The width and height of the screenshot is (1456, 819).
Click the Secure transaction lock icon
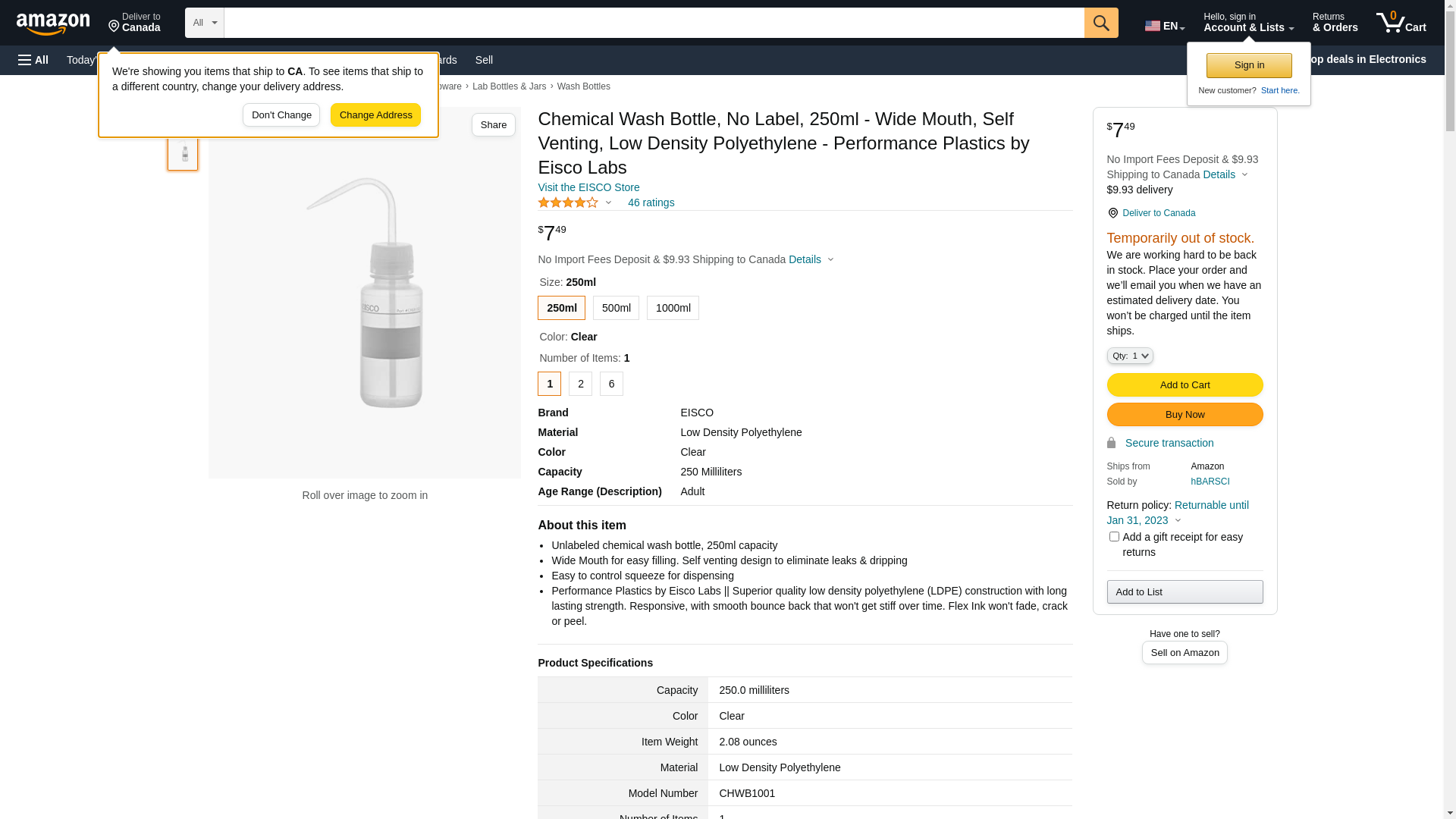(x=1111, y=443)
